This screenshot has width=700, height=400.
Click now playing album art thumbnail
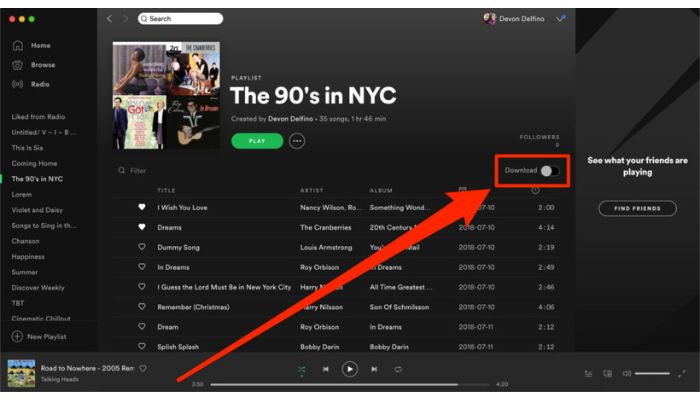[x=21, y=373]
